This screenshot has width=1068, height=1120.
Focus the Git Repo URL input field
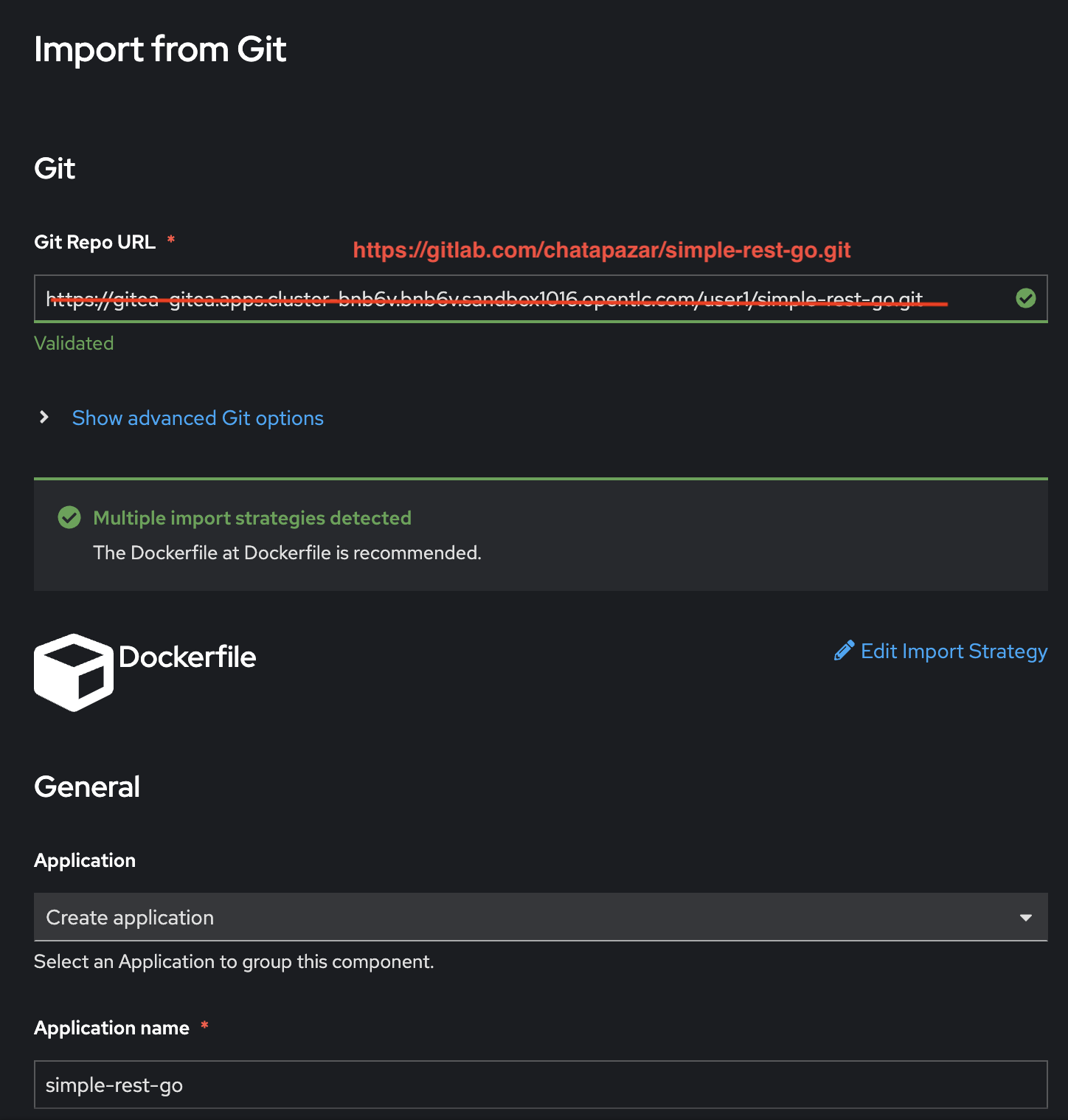click(x=541, y=299)
